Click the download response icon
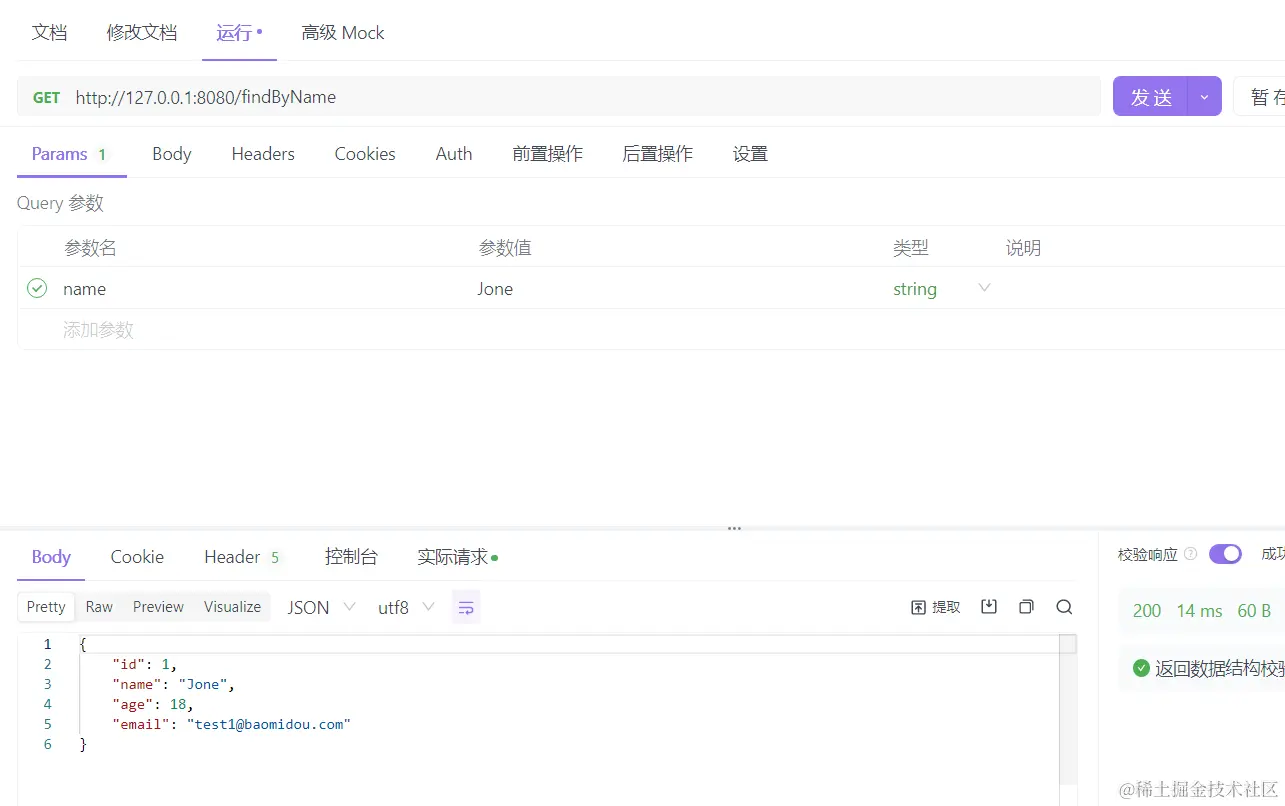The image size is (1285, 806). tap(989, 607)
